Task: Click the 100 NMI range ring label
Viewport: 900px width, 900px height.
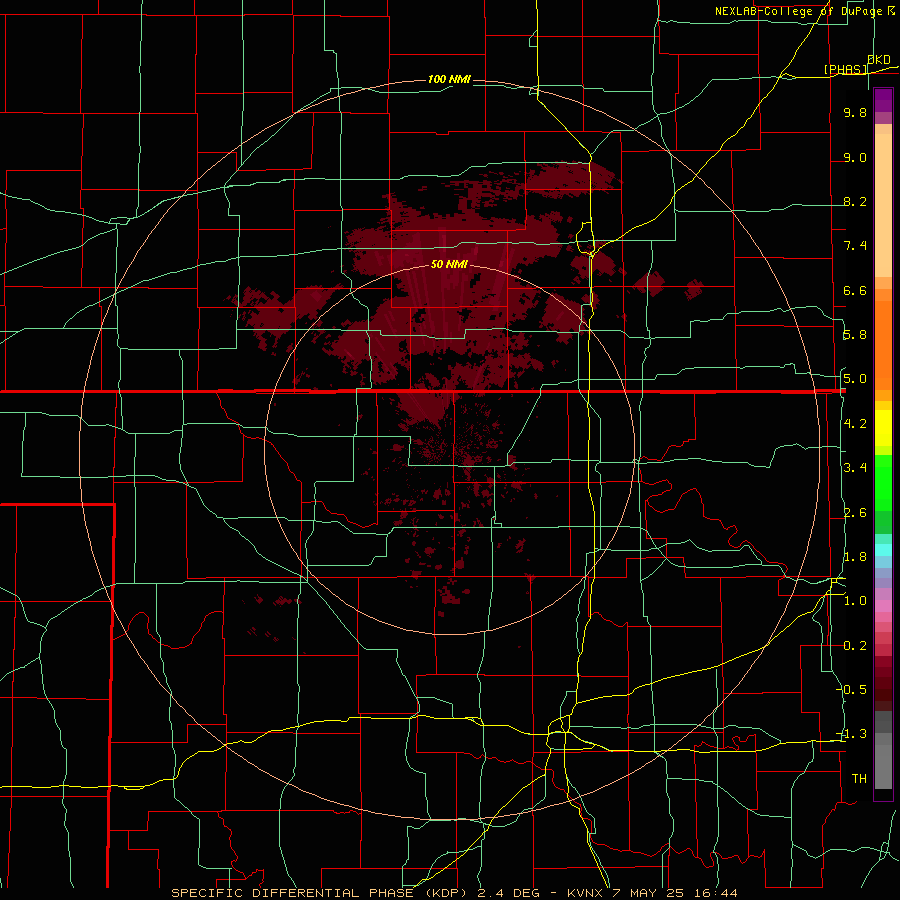Action: [x=449, y=79]
